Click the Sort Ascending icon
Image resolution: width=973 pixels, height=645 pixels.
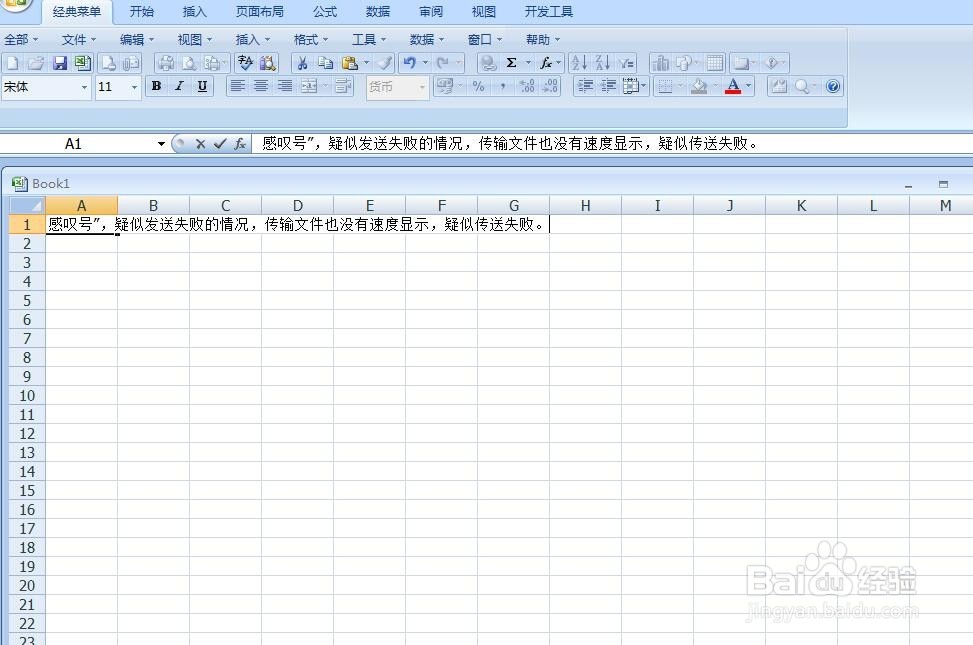pos(579,61)
